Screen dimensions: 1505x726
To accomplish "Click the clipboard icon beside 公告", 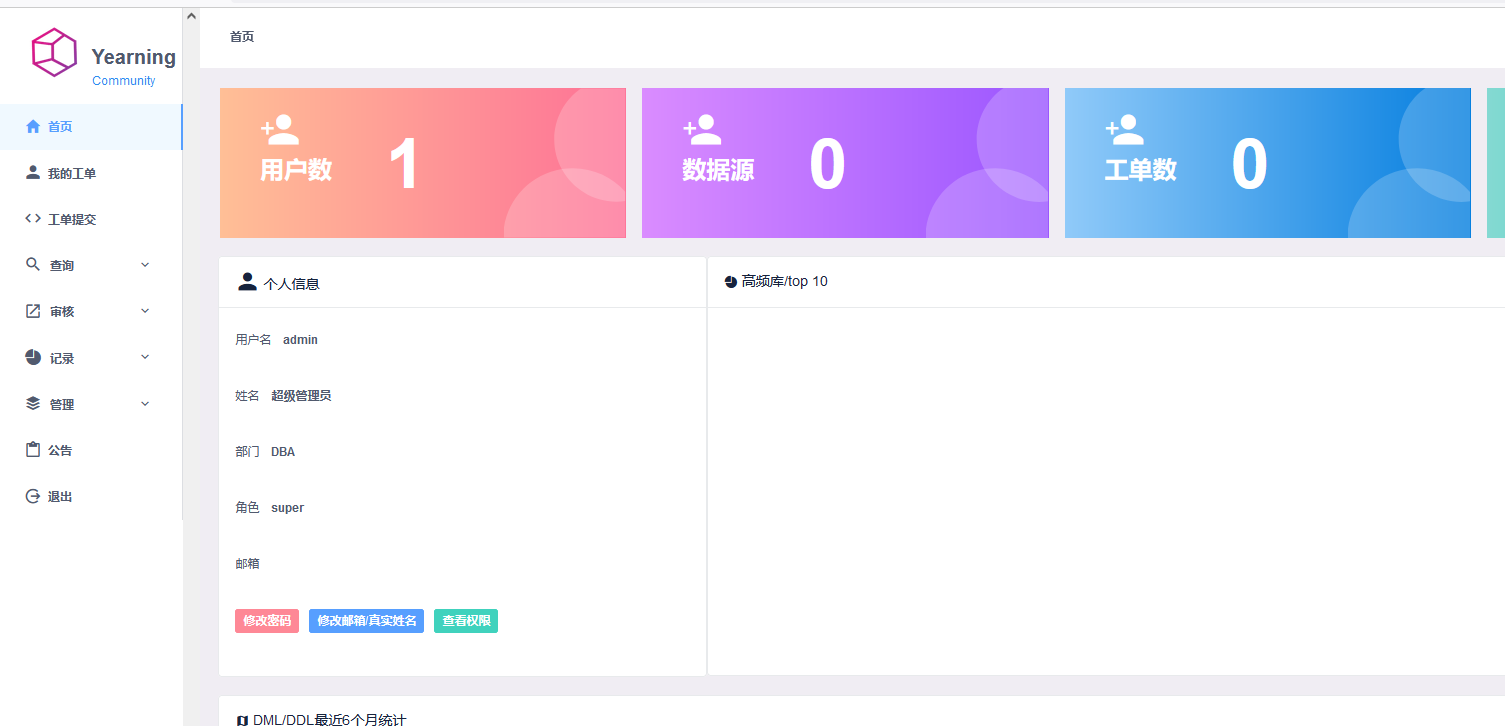I will pyautogui.click(x=33, y=449).
